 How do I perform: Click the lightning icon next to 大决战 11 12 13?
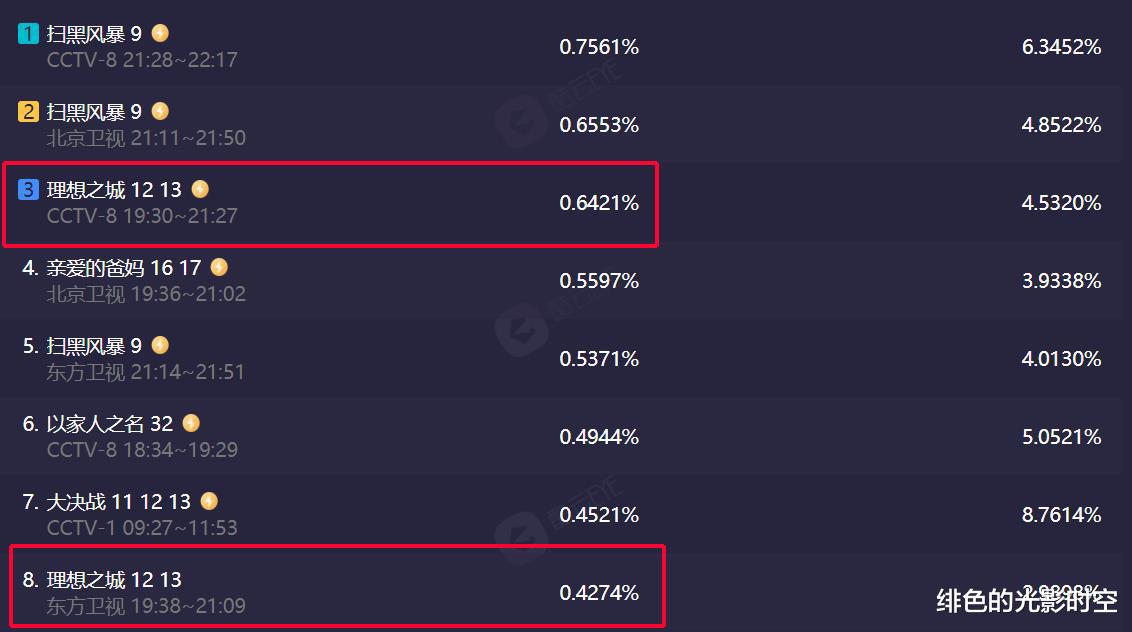coord(209,501)
